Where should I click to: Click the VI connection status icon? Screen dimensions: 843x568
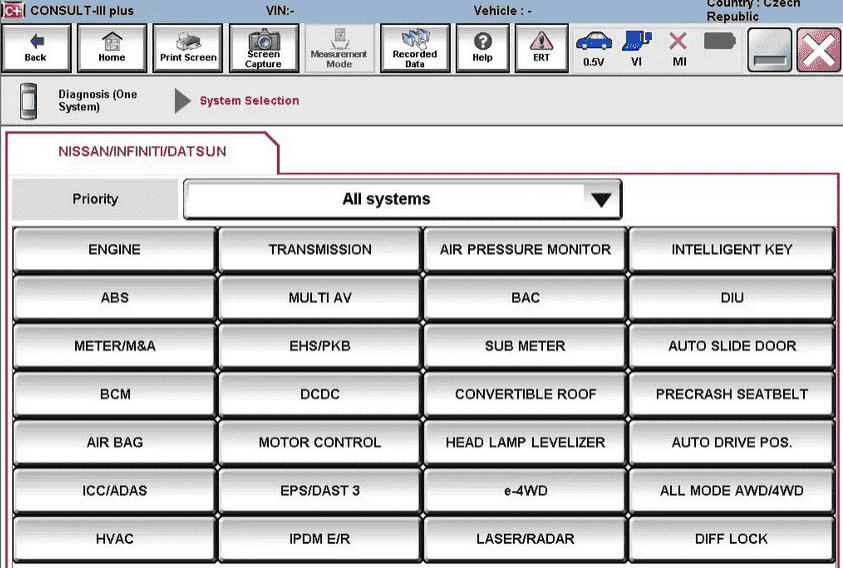tap(636, 47)
